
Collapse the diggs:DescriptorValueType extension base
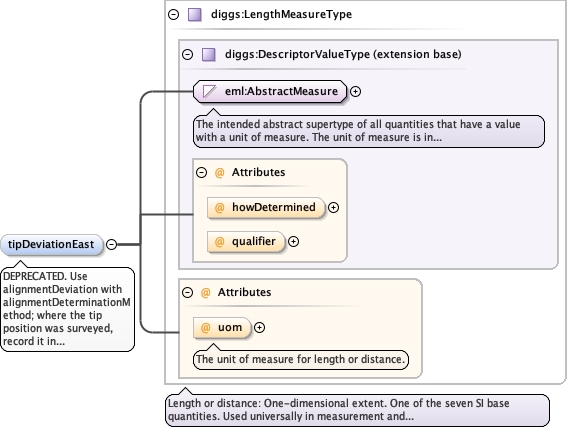pos(188,55)
